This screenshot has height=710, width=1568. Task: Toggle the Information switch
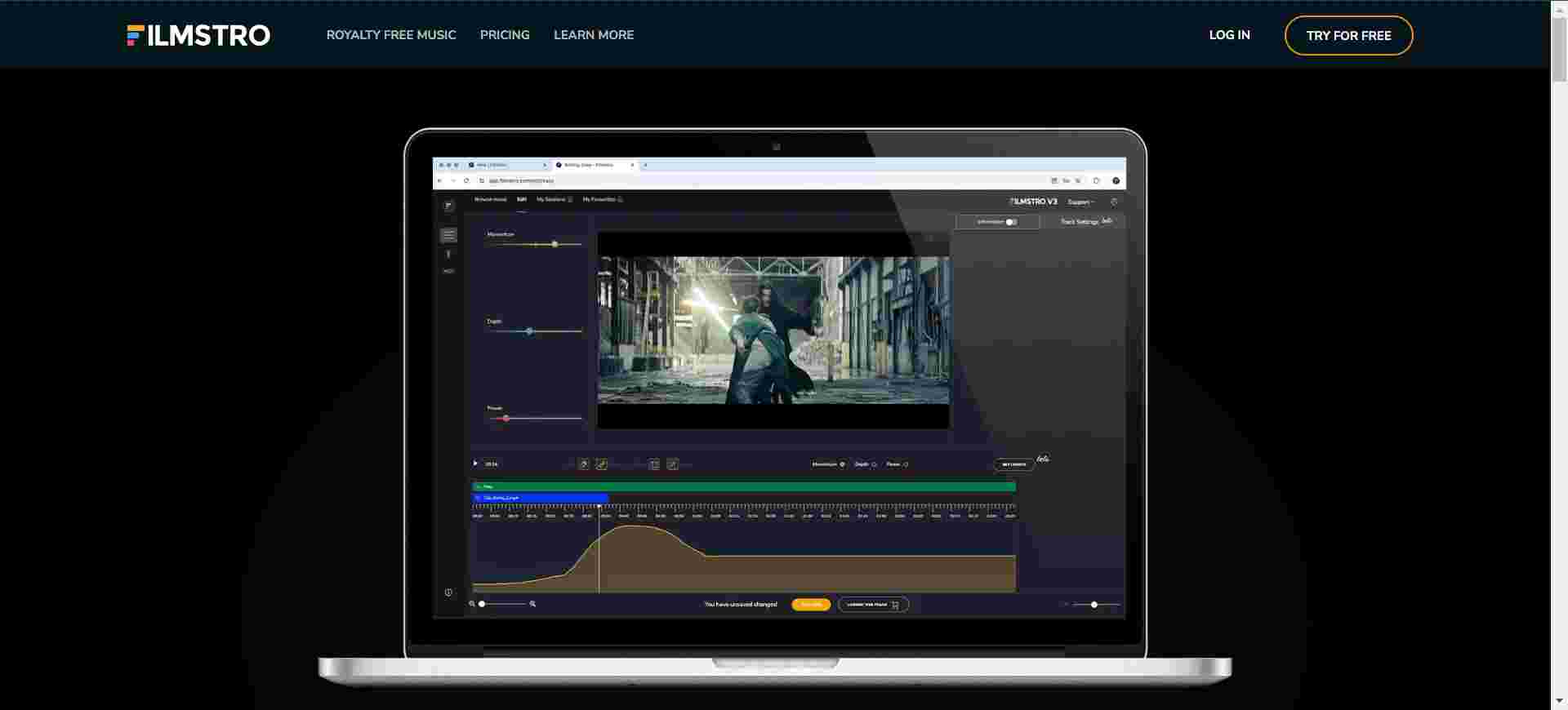pos(1011,222)
